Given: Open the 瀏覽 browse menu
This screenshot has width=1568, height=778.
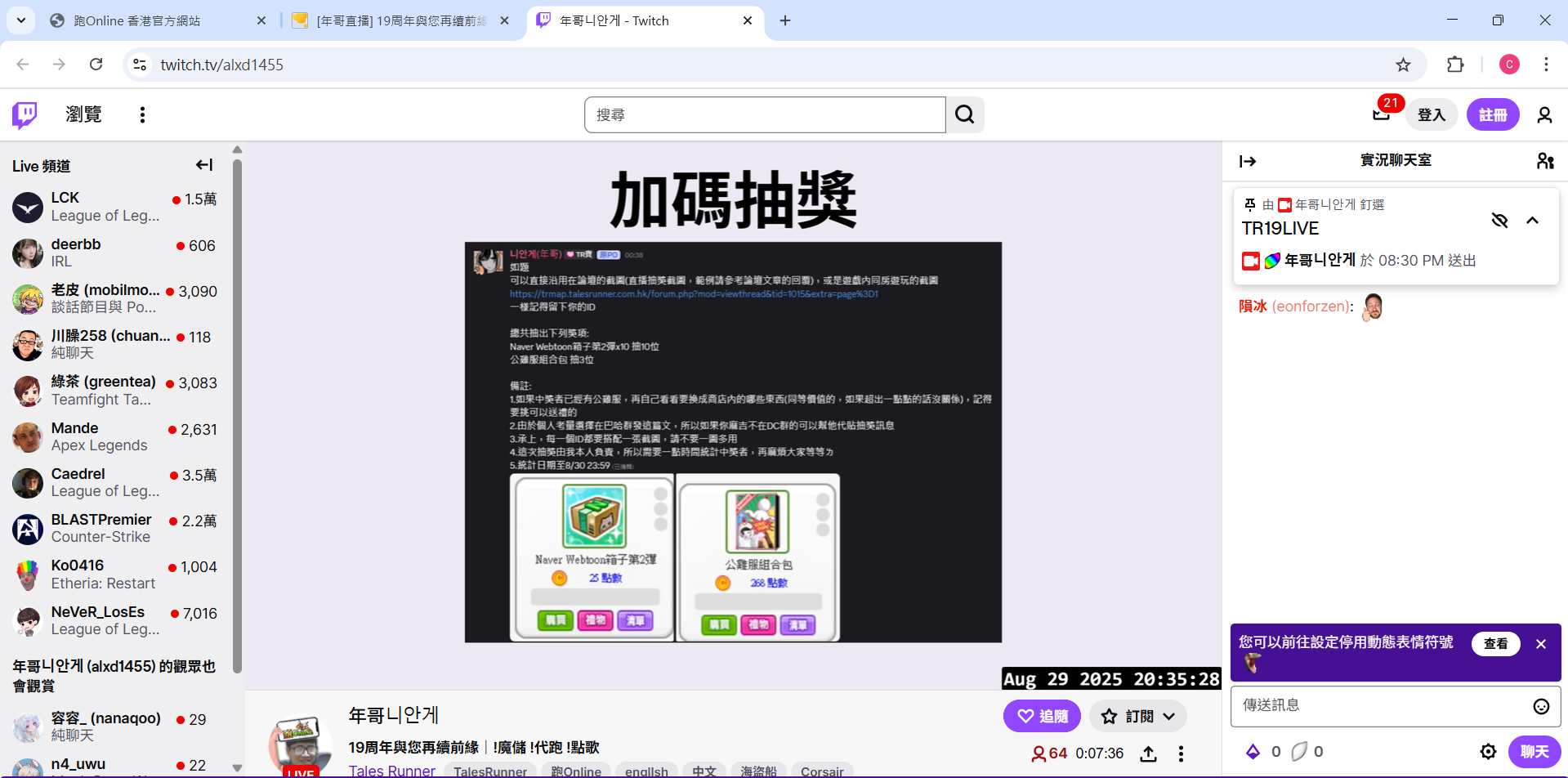Looking at the screenshot, I should [x=83, y=115].
